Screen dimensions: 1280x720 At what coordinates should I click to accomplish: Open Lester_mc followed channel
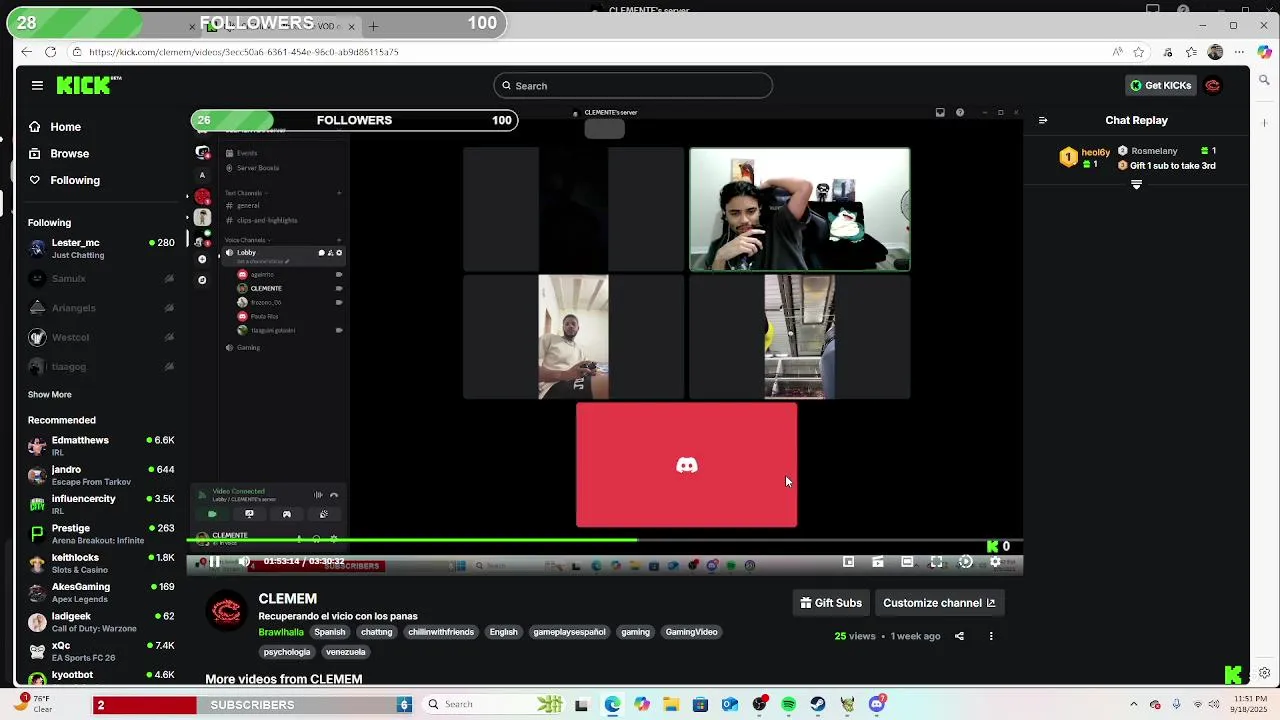point(100,248)
